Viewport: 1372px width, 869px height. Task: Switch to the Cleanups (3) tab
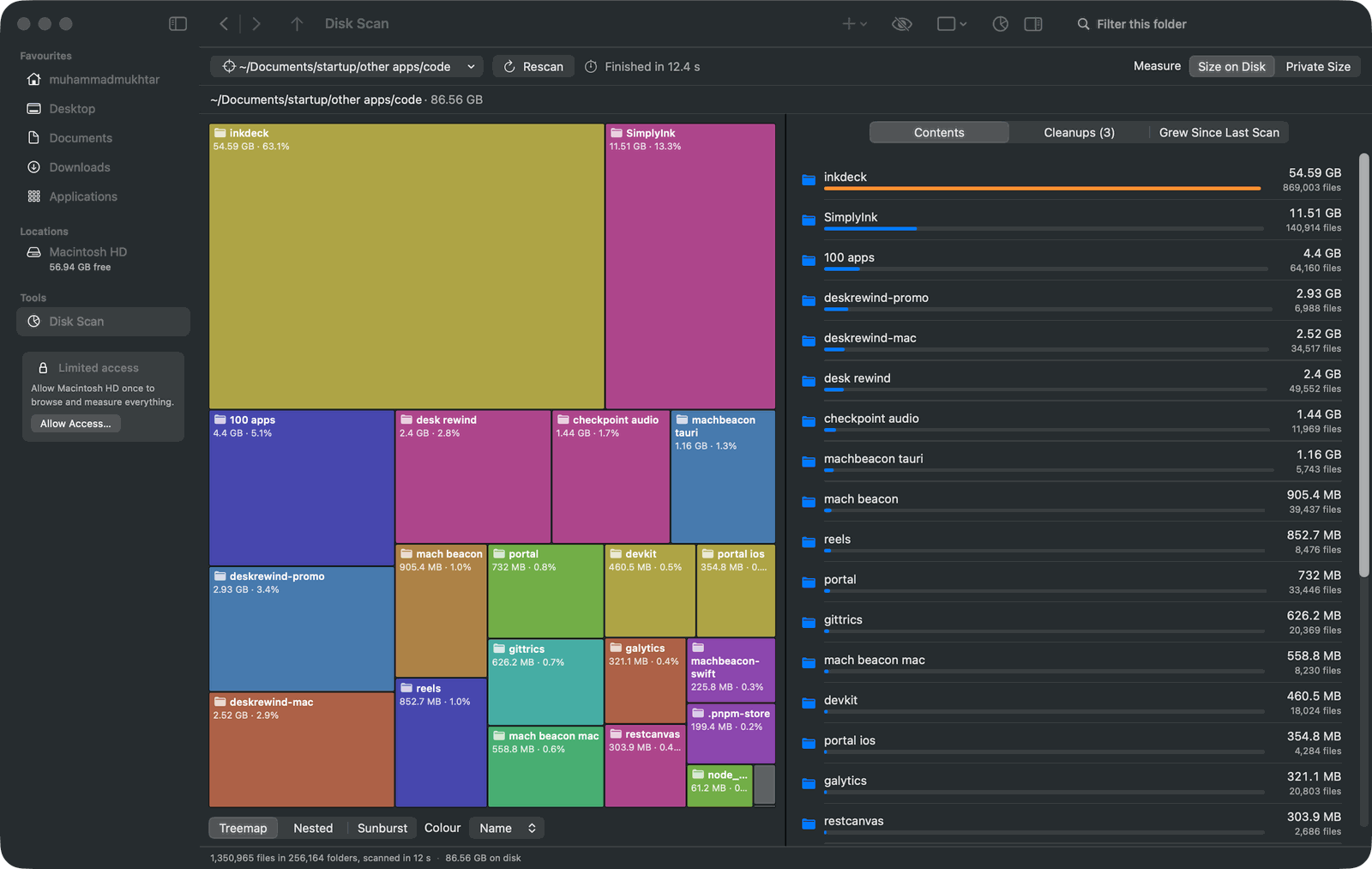[x=1079, y=132]
